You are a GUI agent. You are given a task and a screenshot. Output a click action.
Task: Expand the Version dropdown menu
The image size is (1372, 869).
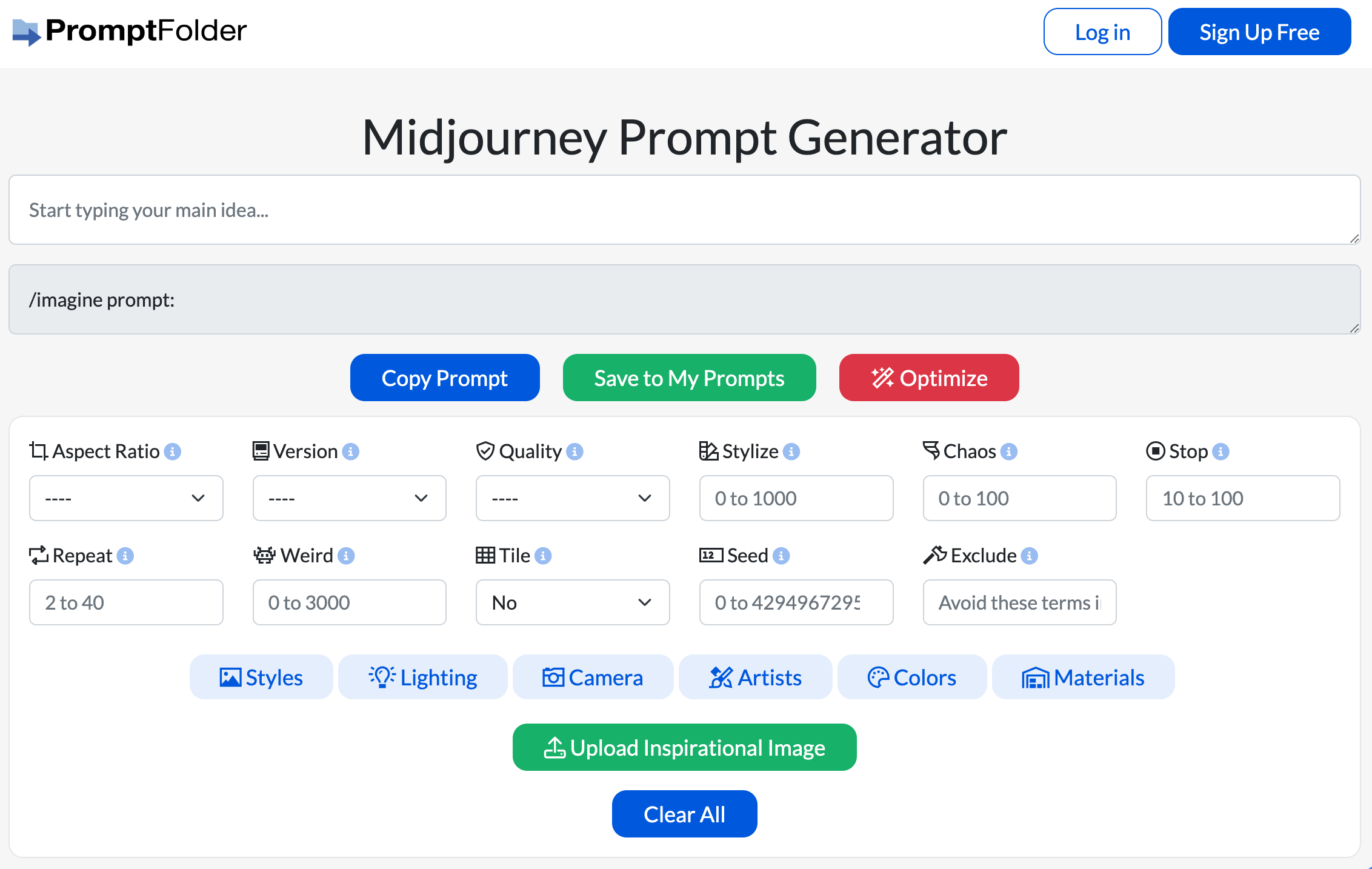tap(348, 497)
